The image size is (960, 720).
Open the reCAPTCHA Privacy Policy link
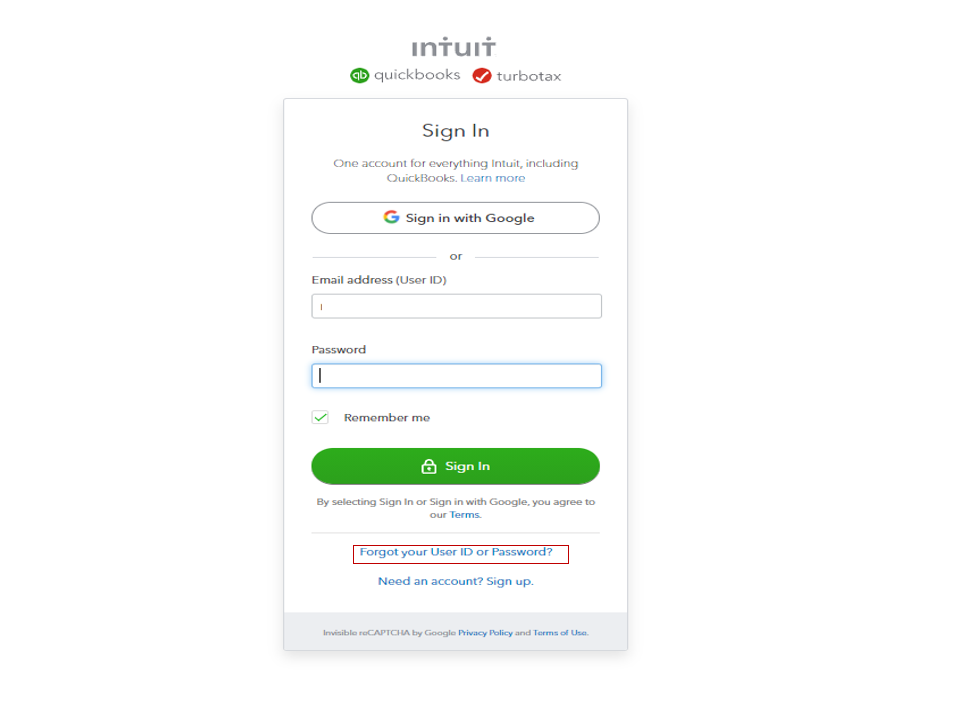tap(485, 633)
